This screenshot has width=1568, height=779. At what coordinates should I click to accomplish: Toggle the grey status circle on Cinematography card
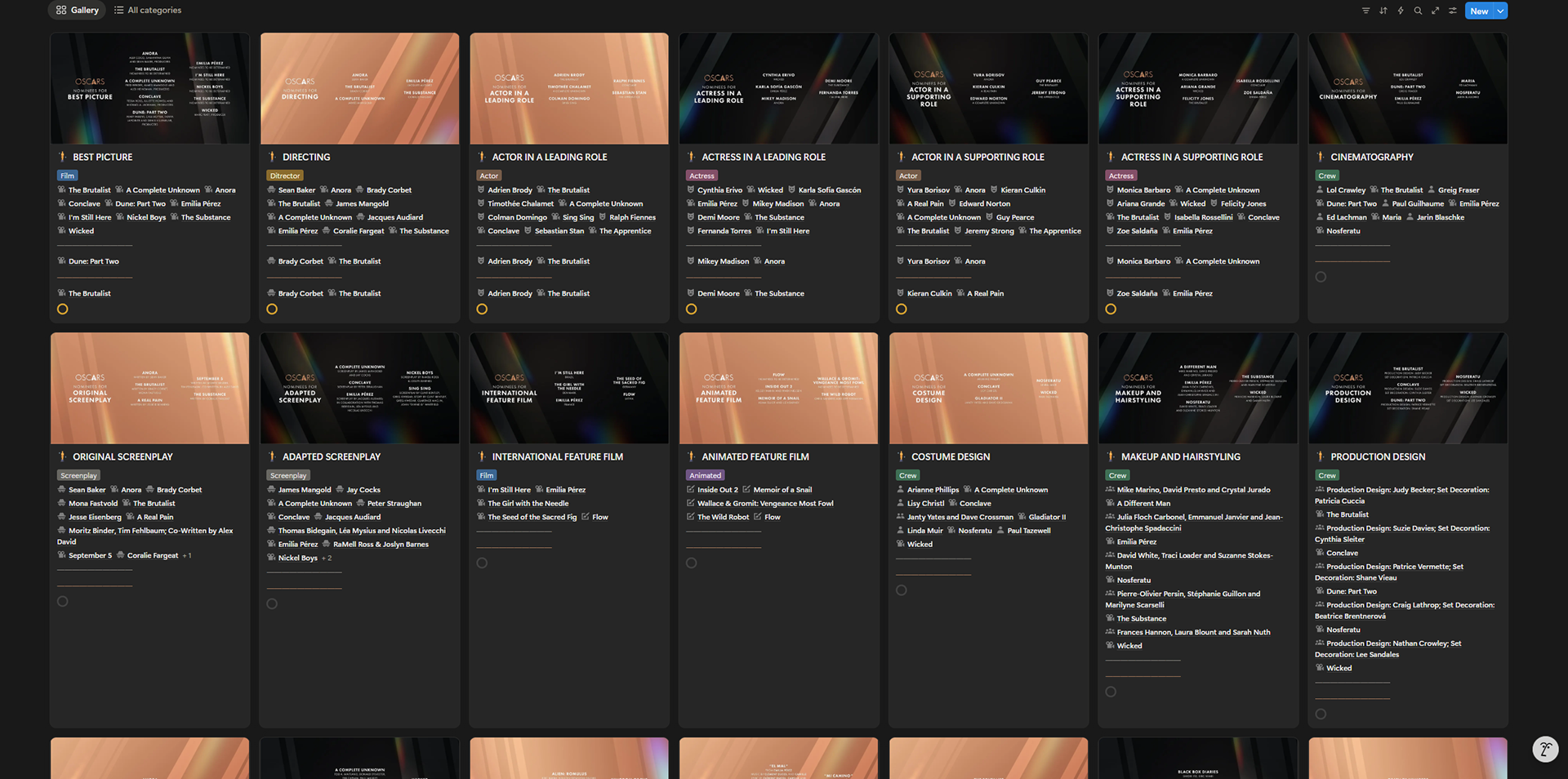pos(1321,277)
